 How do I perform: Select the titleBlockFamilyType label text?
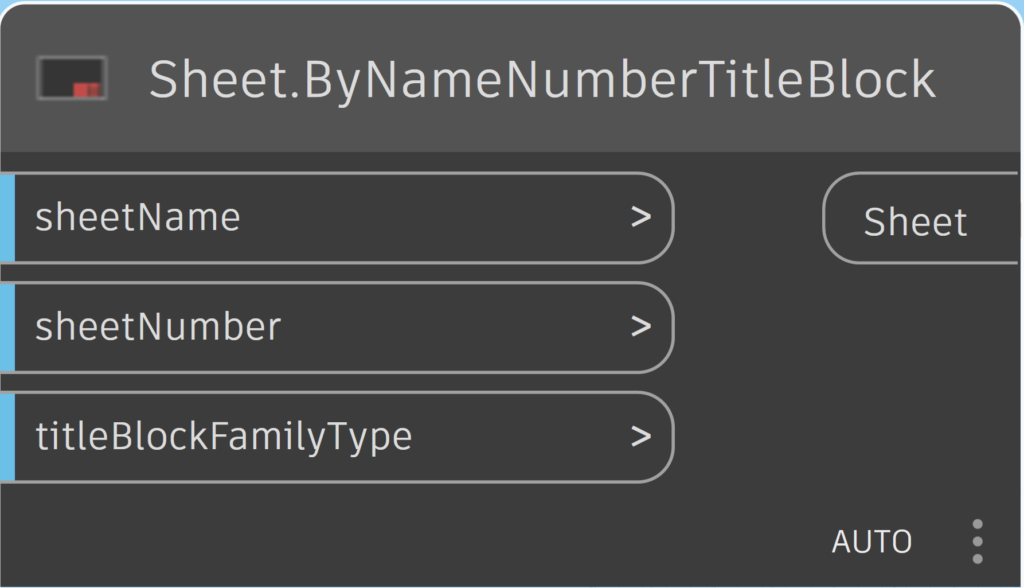[x=223, y=436]
